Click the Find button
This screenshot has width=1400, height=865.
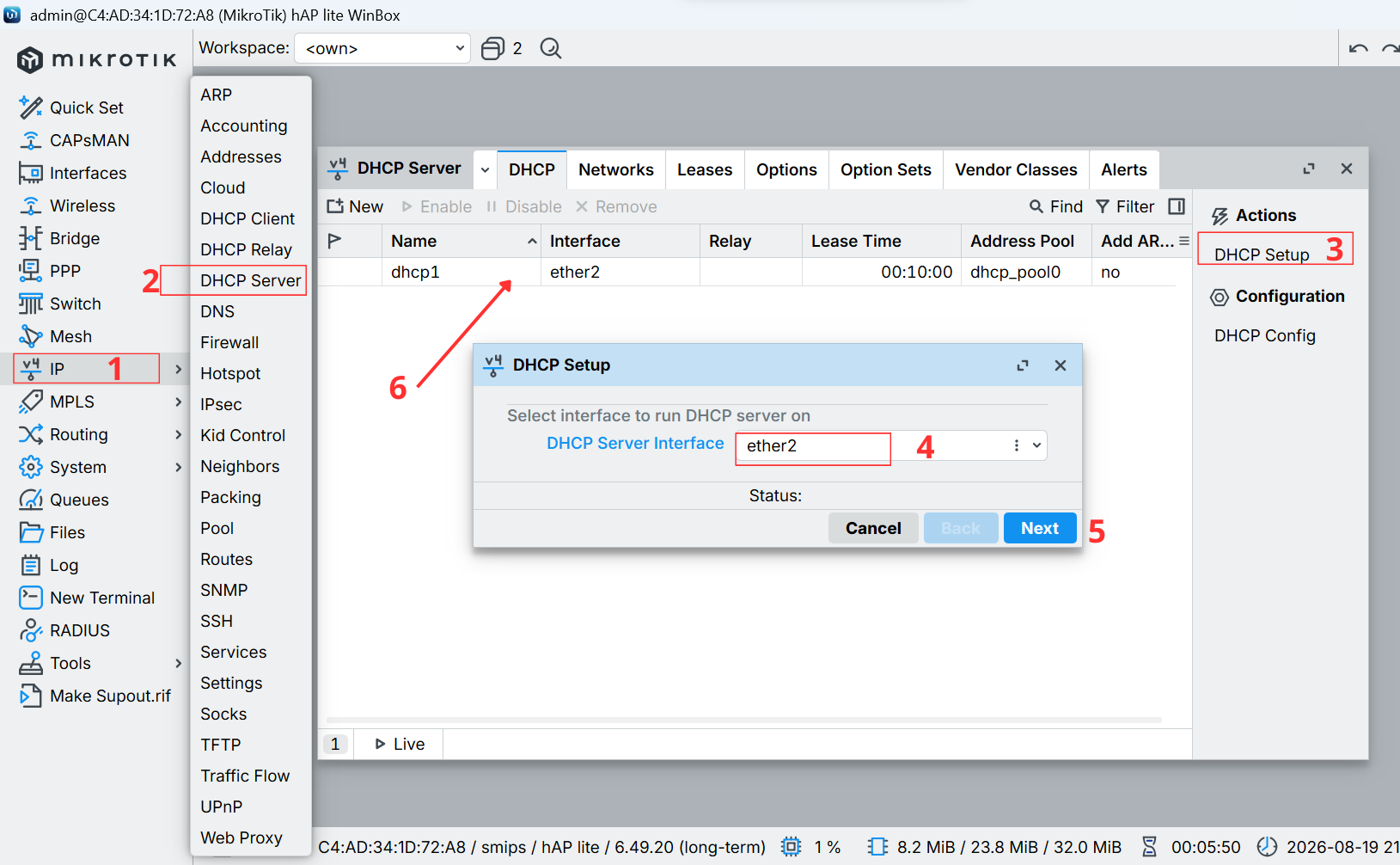[x=1056, y=206]
